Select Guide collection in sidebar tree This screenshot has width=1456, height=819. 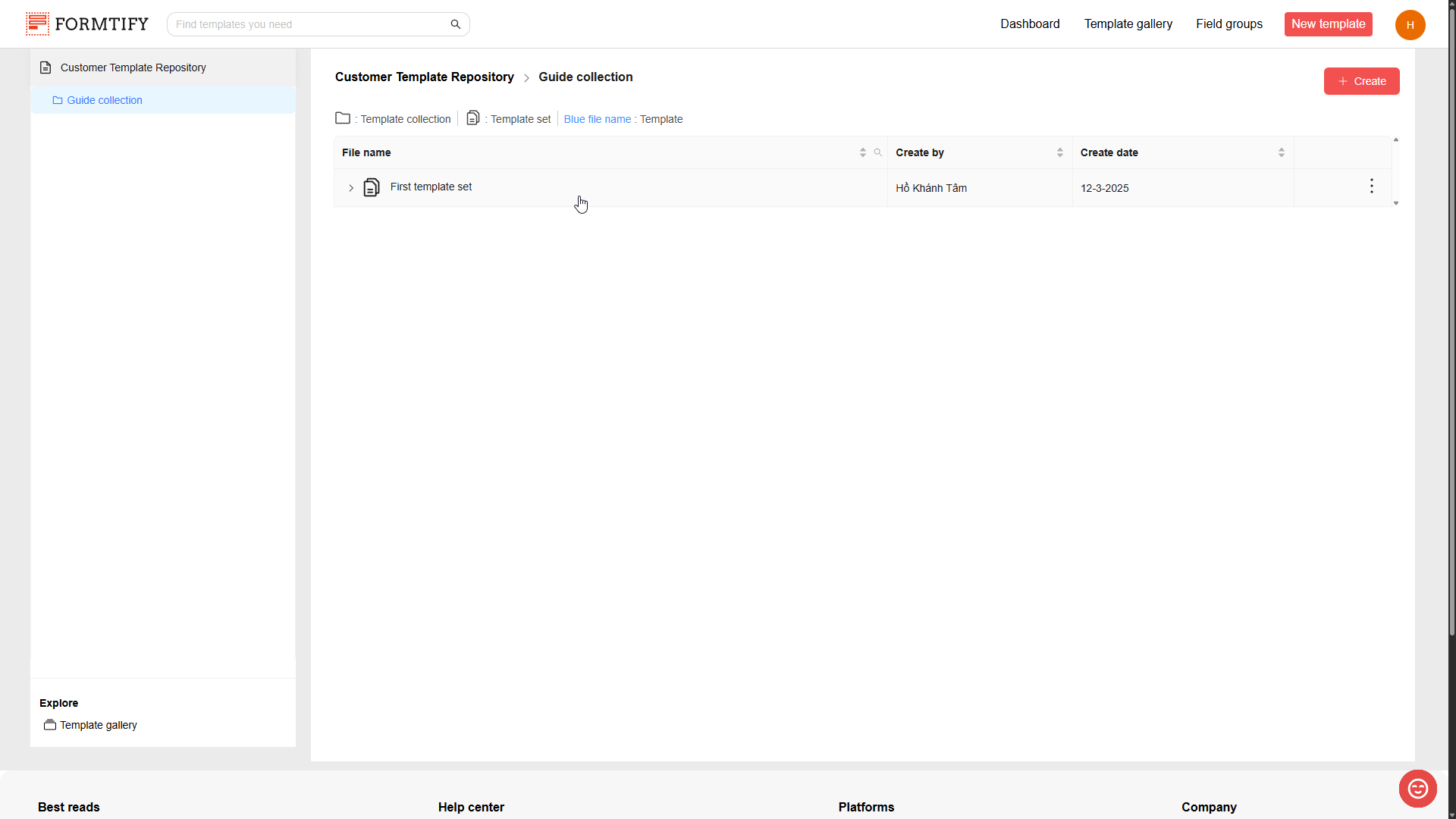tap(105, 100)
